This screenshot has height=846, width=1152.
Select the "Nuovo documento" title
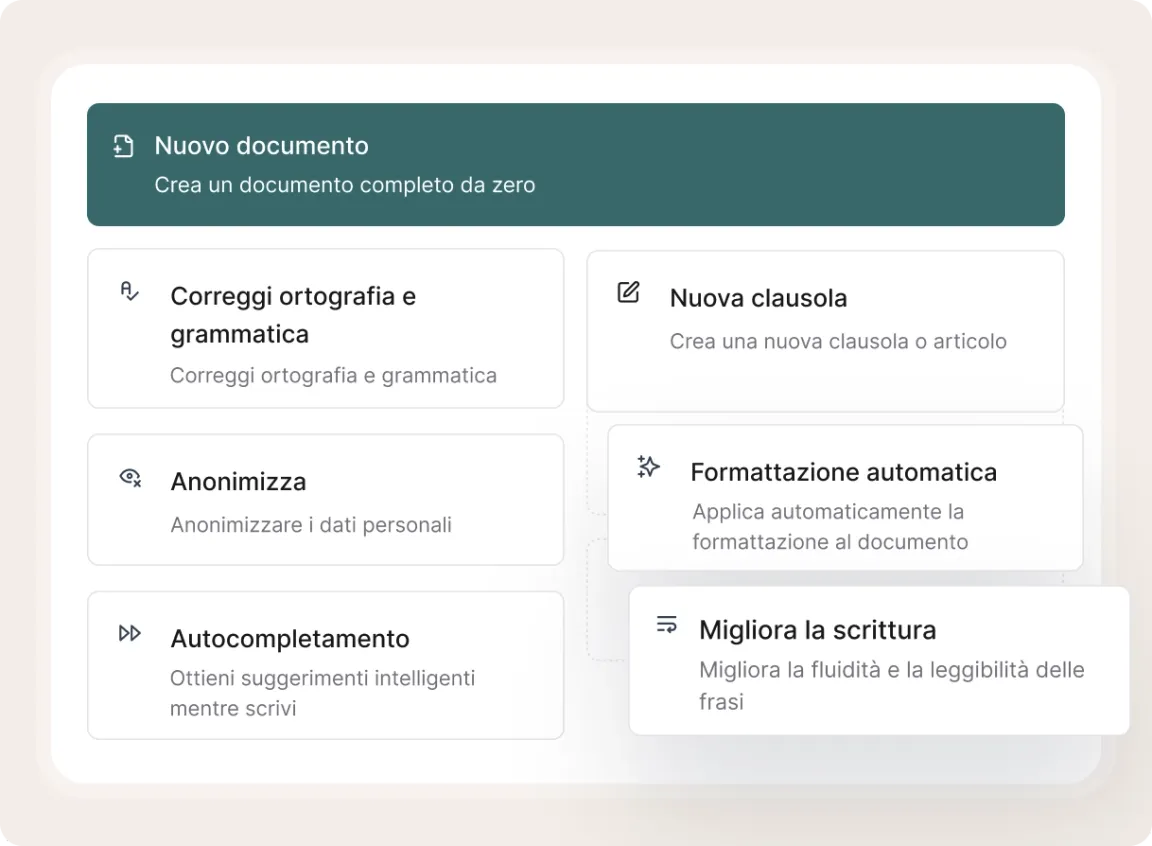click(261, 146)
